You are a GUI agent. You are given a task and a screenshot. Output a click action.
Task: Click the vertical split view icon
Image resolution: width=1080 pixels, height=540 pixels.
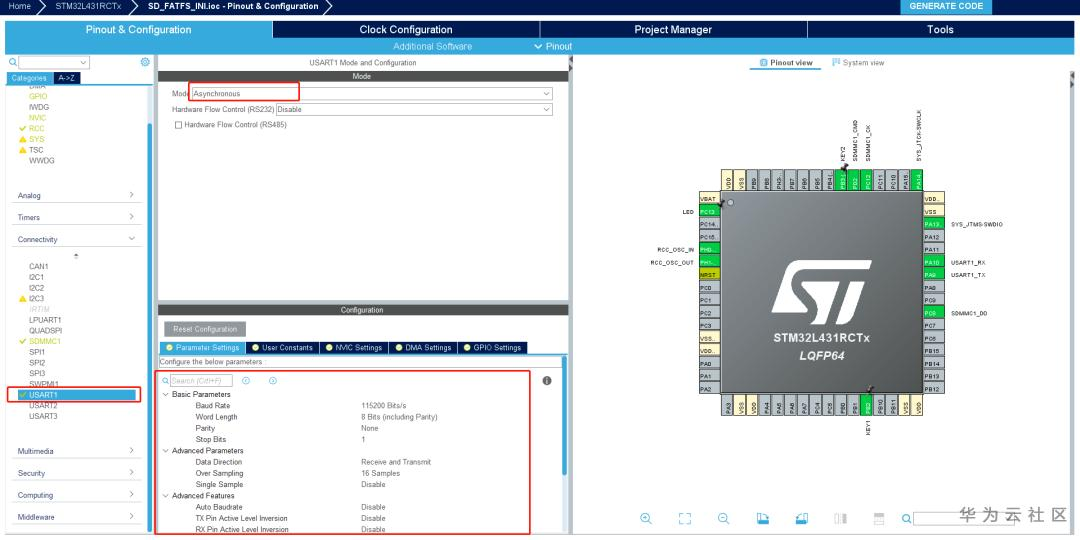click(840, 518)
